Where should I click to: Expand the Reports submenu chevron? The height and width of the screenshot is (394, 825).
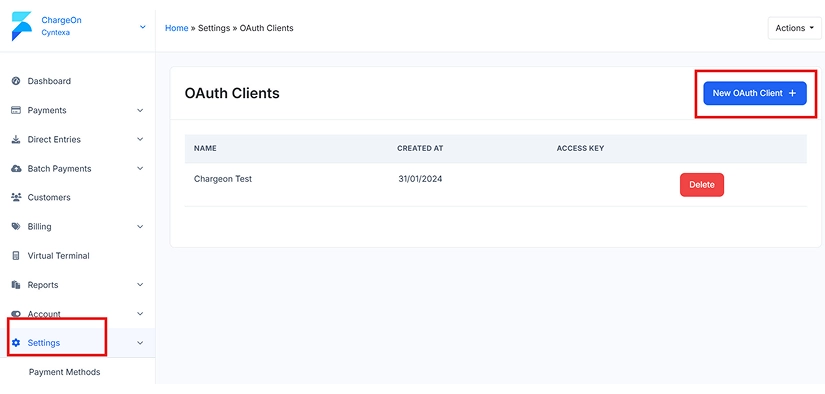[140, 285]
